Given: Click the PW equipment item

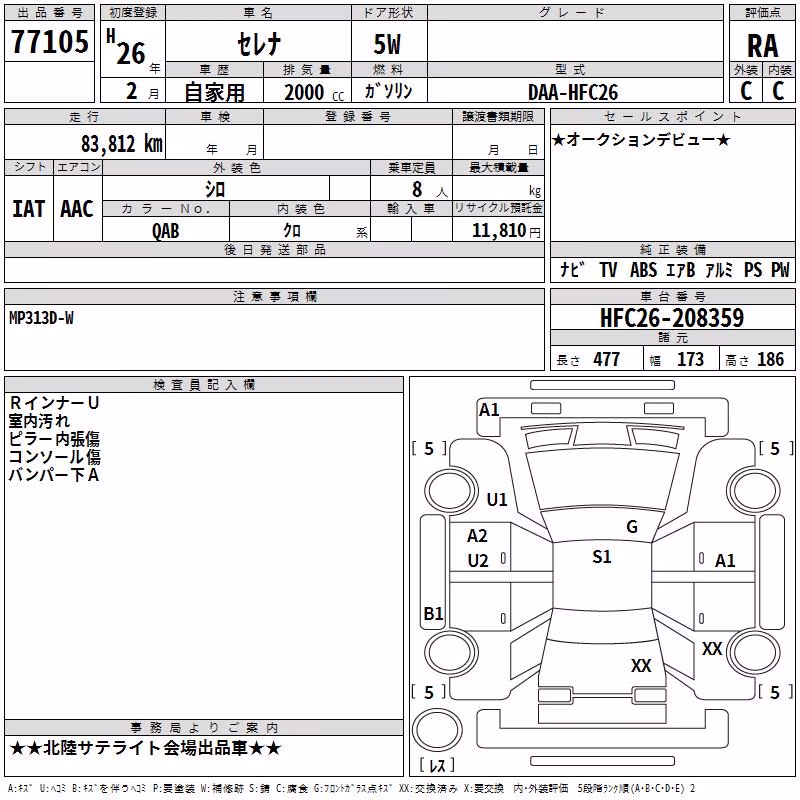Looking at the screenshot, I should pyautogui.click(x=780, y=269).
